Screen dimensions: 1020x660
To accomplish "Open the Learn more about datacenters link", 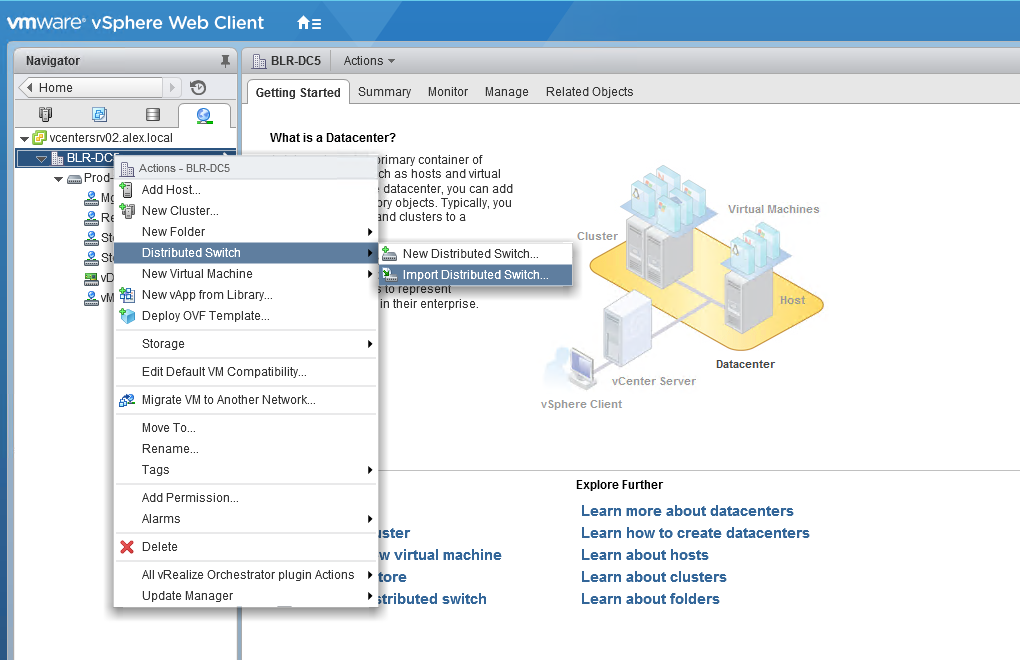I will 687,511.
